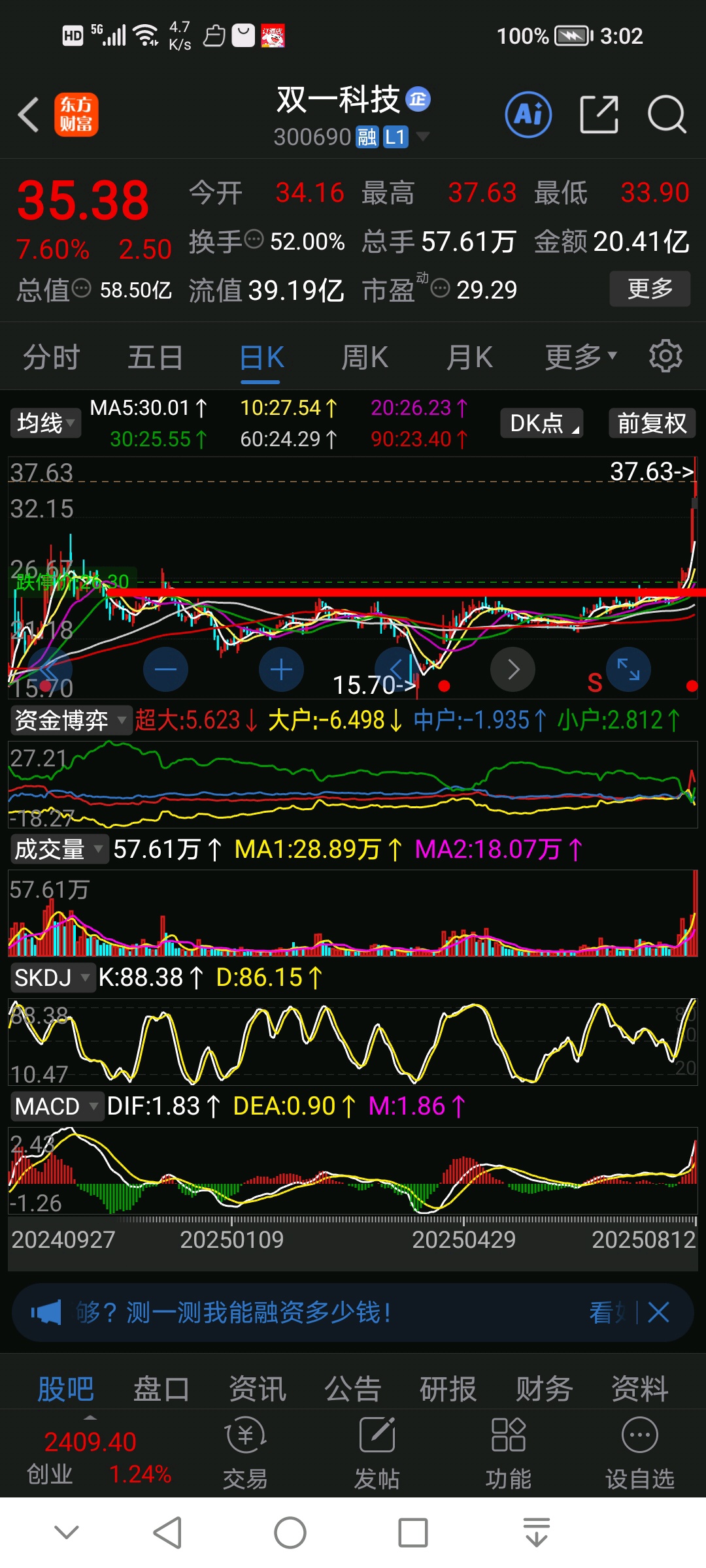
Task: Toggle the DK点 indicator
Action: (x=542, y=423)
